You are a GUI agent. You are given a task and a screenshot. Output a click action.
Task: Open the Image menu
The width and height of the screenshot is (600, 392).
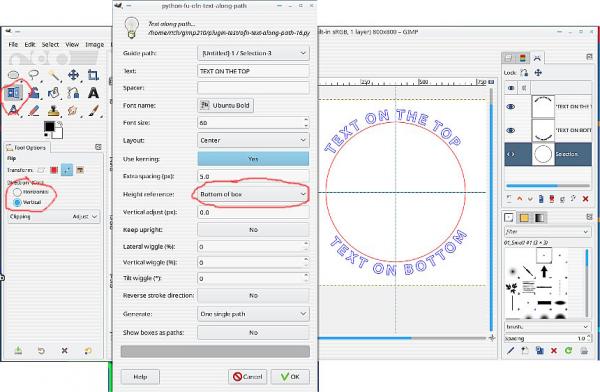pos(95,44)
